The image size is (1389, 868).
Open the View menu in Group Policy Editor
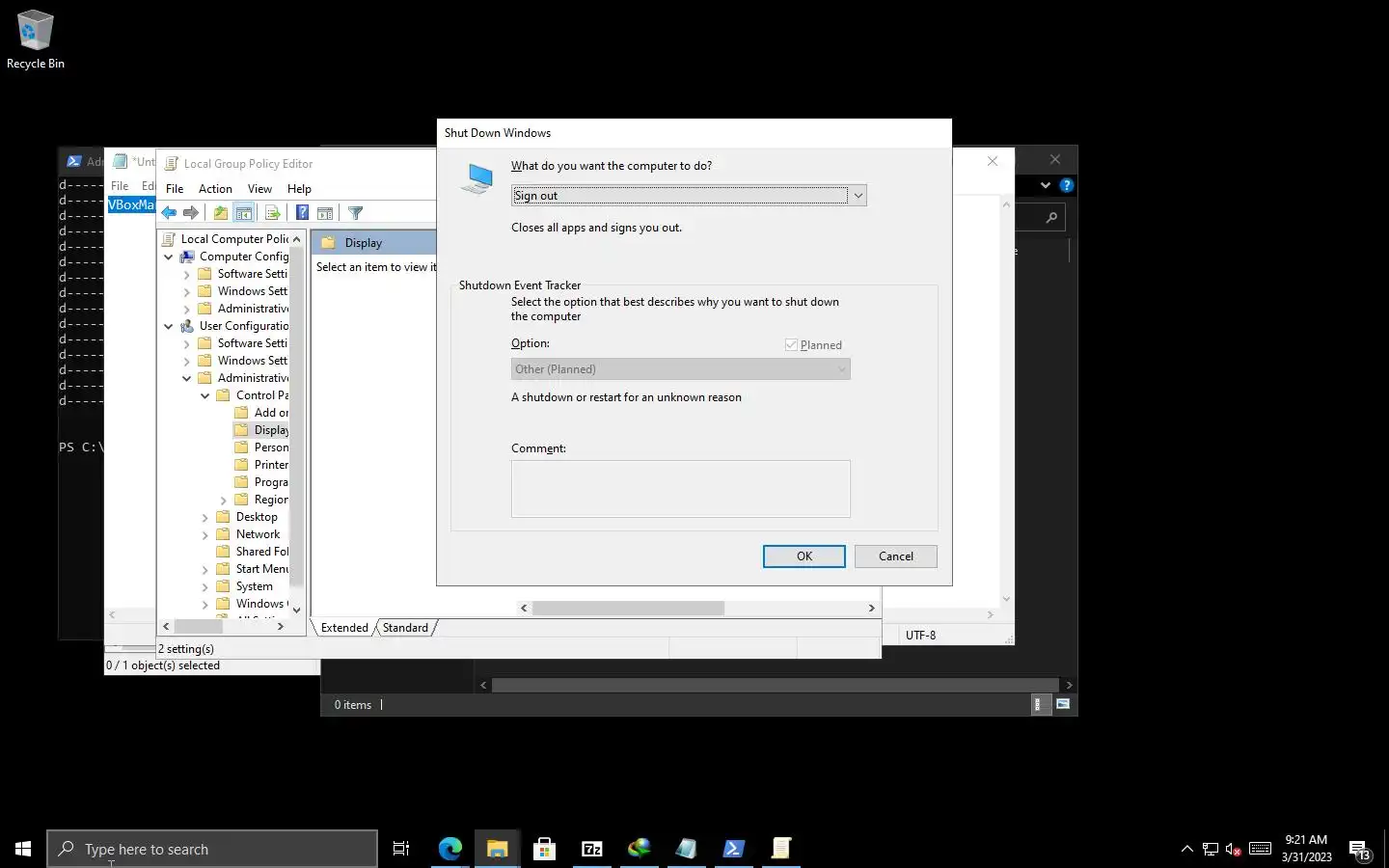[259, 189]
